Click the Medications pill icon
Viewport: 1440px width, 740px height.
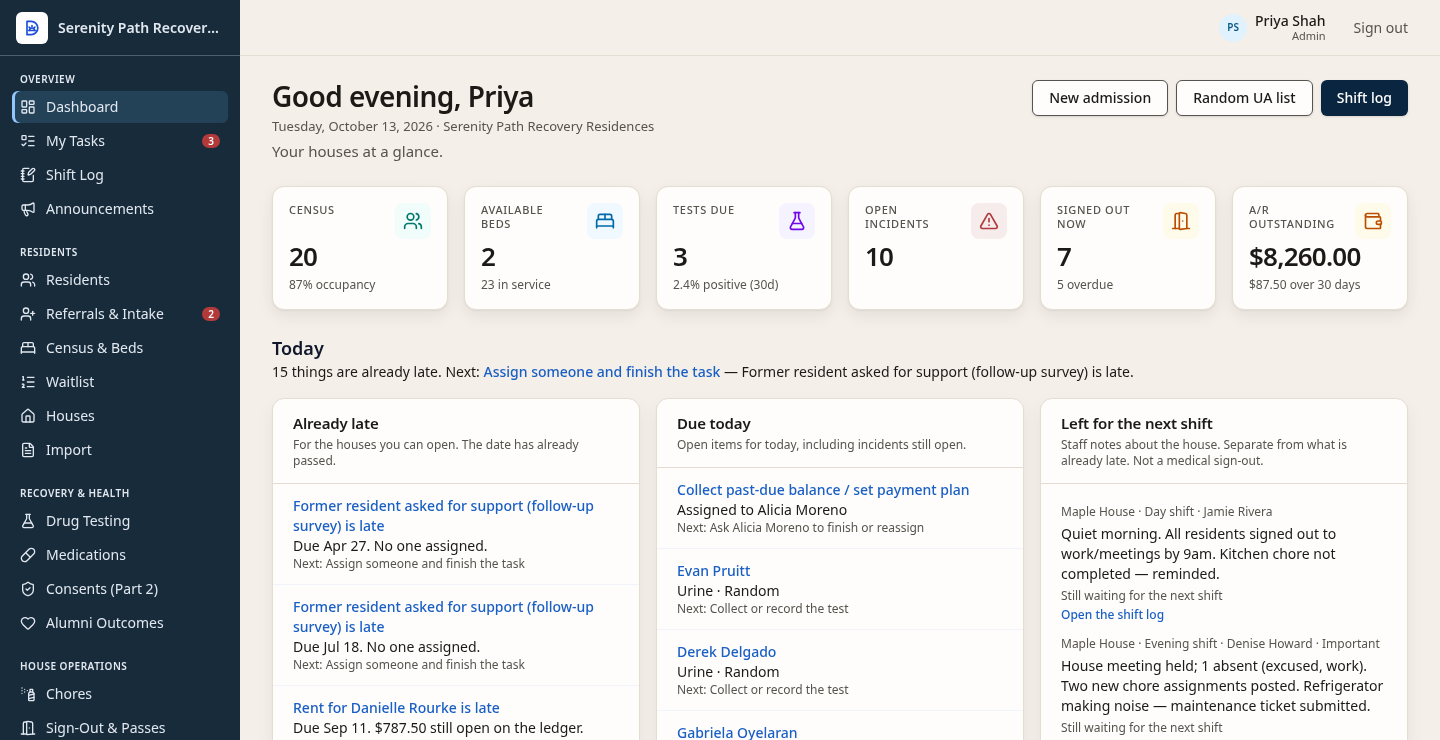click(x=28, y=555)
